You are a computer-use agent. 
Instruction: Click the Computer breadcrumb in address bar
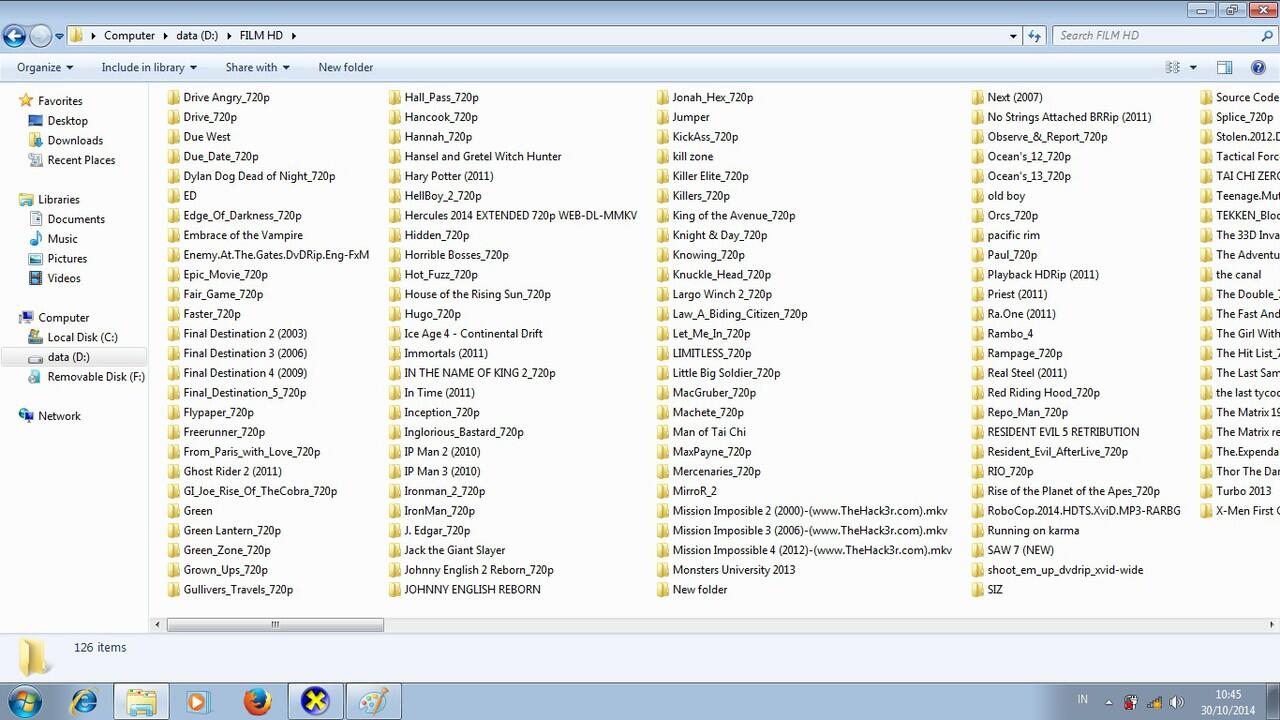pyautogui.click(x=130, y=36)
